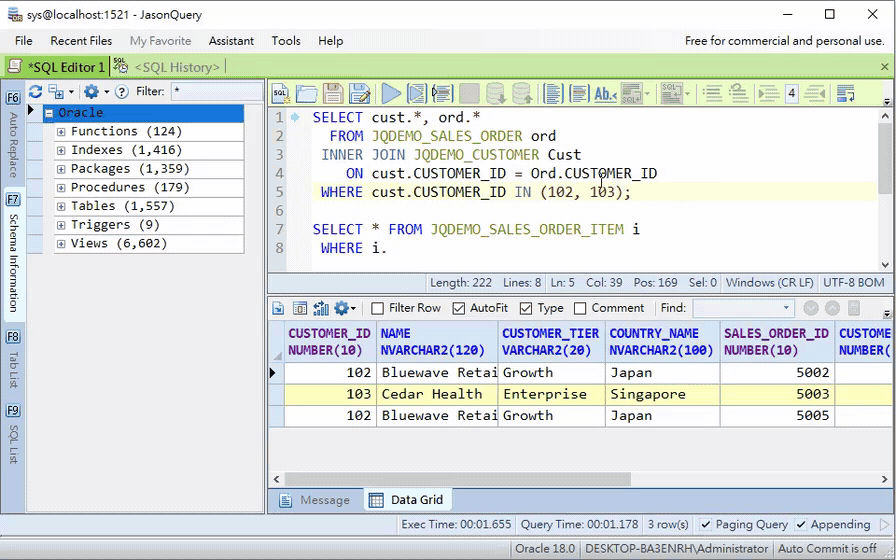Click the execute-to-cursor script icon
896x560 pixels.
point(443,93)
